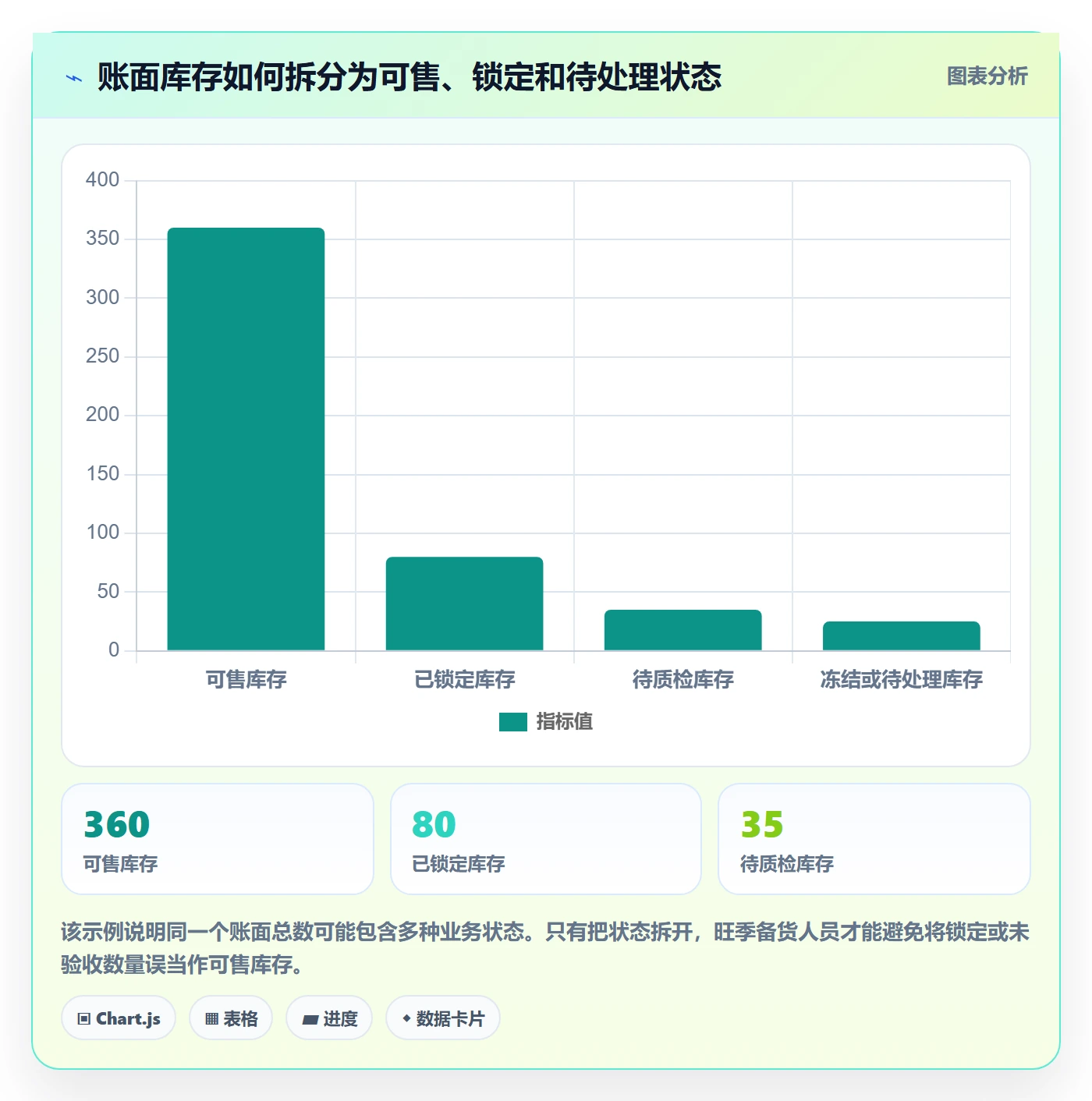Screen dimensions: 1092x1101
Task: Click the 待质检库存 bar in the chart
Action: pyautogui.click(x=682, y=630)
